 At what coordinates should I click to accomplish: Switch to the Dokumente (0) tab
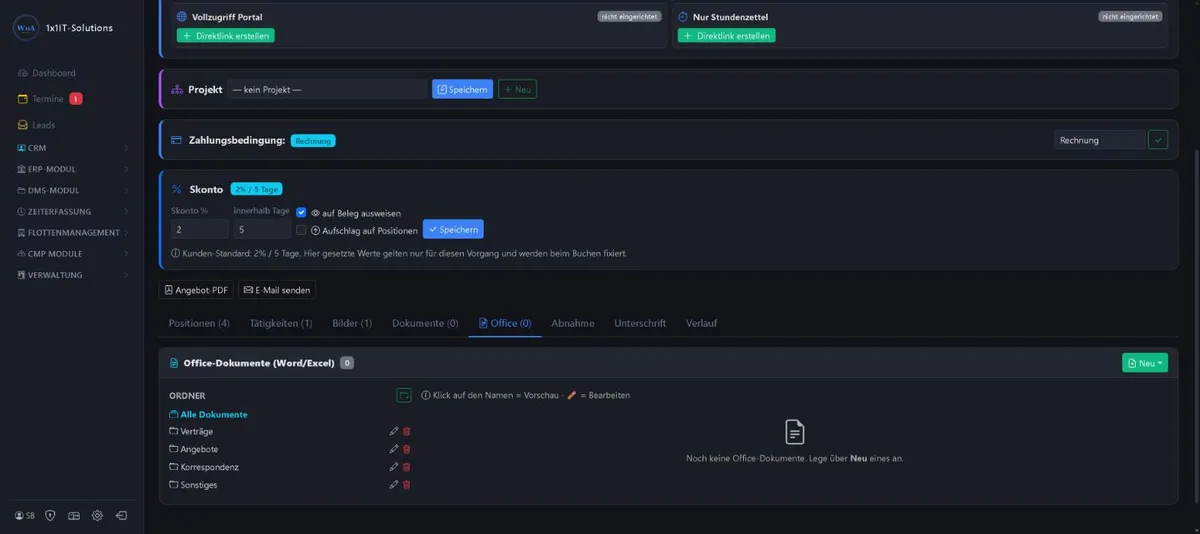pos(425,323)
